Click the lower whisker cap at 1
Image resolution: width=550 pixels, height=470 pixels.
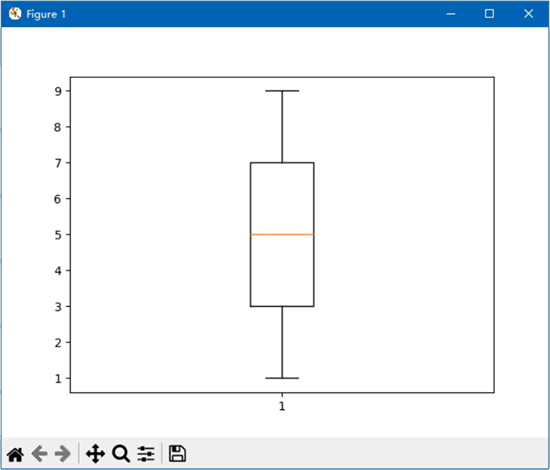click(x=282, y=378)
